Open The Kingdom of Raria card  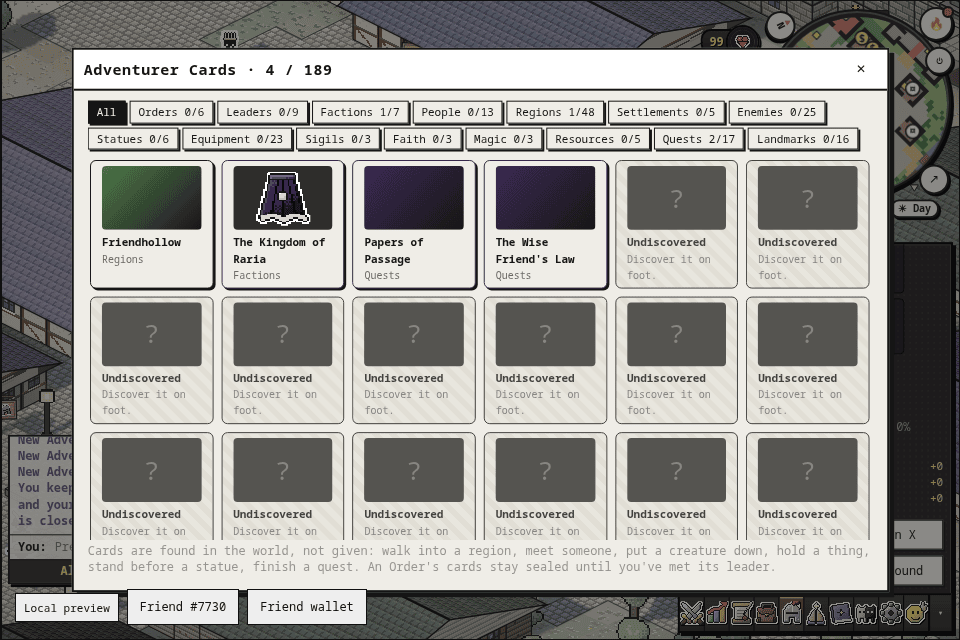(x=283, y=224)
